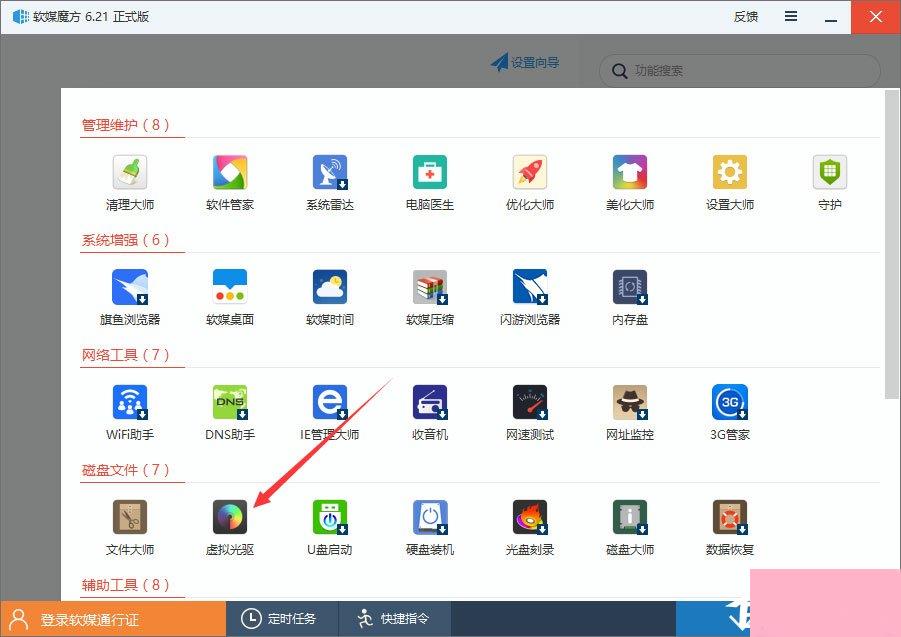The image size is (901, 637).
Task: Click the 设置向导 setup wizard link
Action: (525, 62)
